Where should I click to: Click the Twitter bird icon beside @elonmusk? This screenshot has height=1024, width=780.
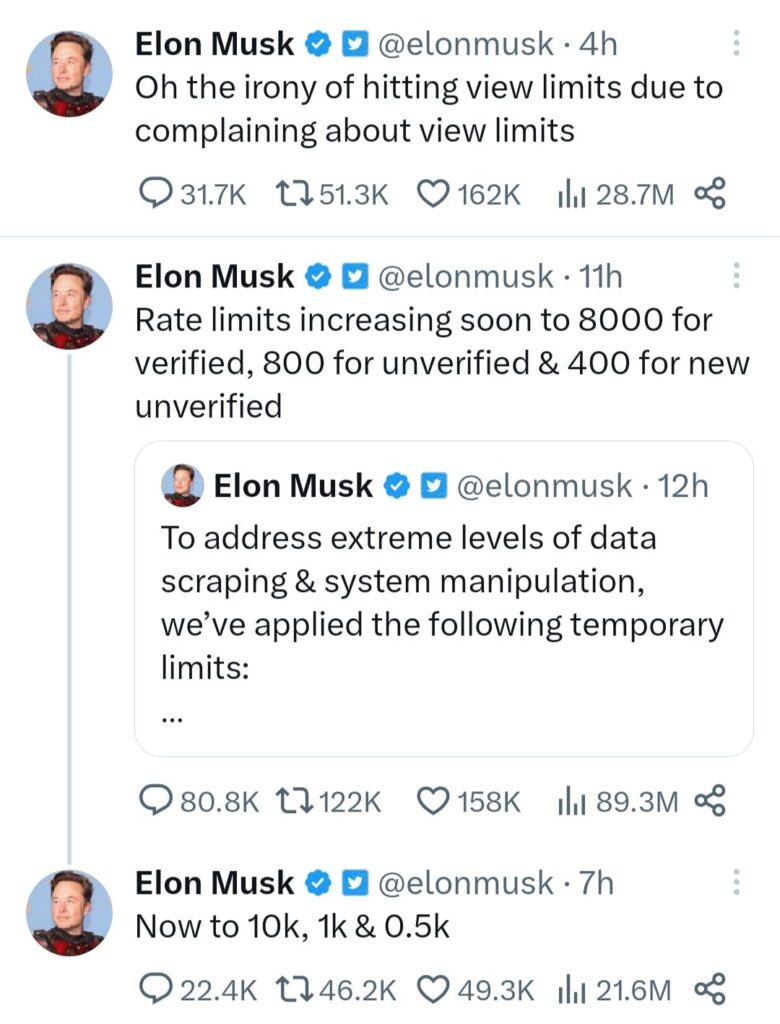coord(355,43)
